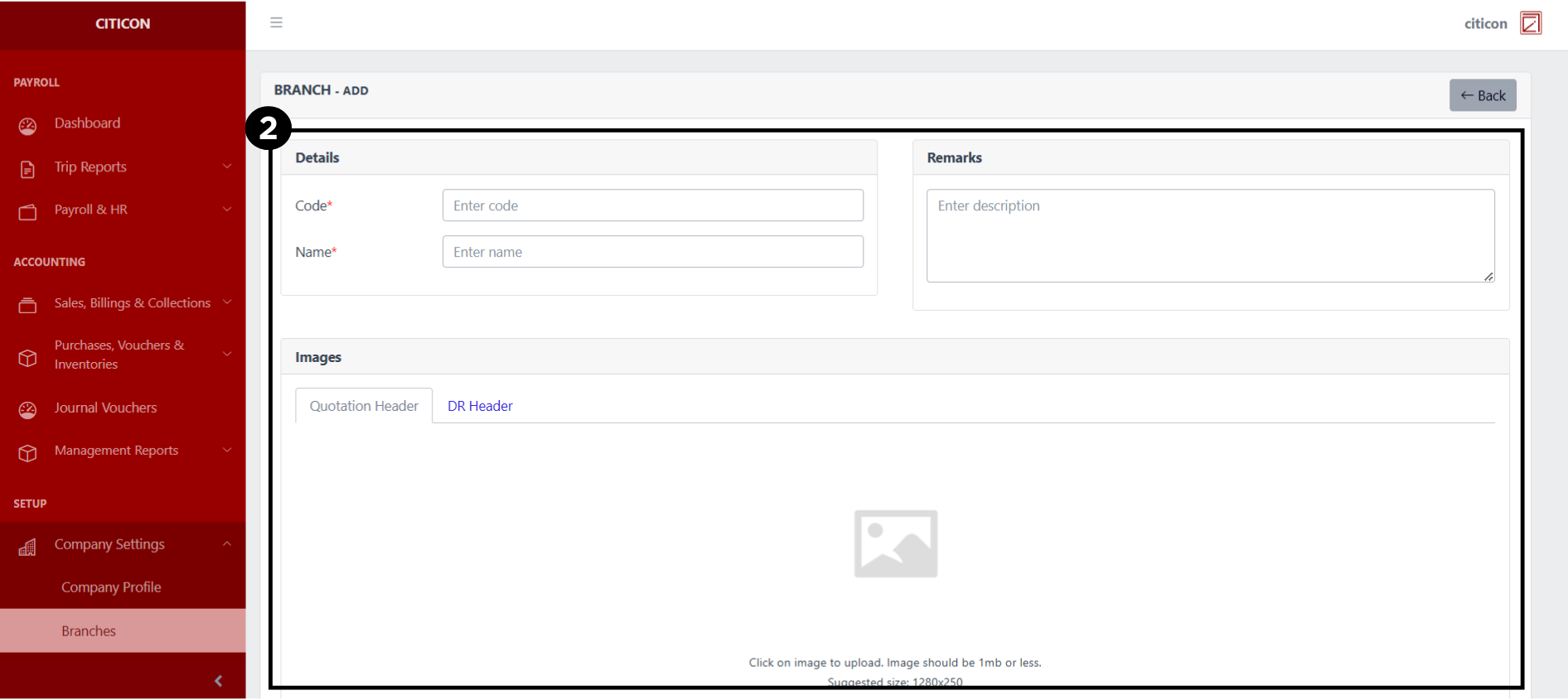Click the hamburger menu icon
Screen dimensions: 1568x700
(x=276, y=22)
